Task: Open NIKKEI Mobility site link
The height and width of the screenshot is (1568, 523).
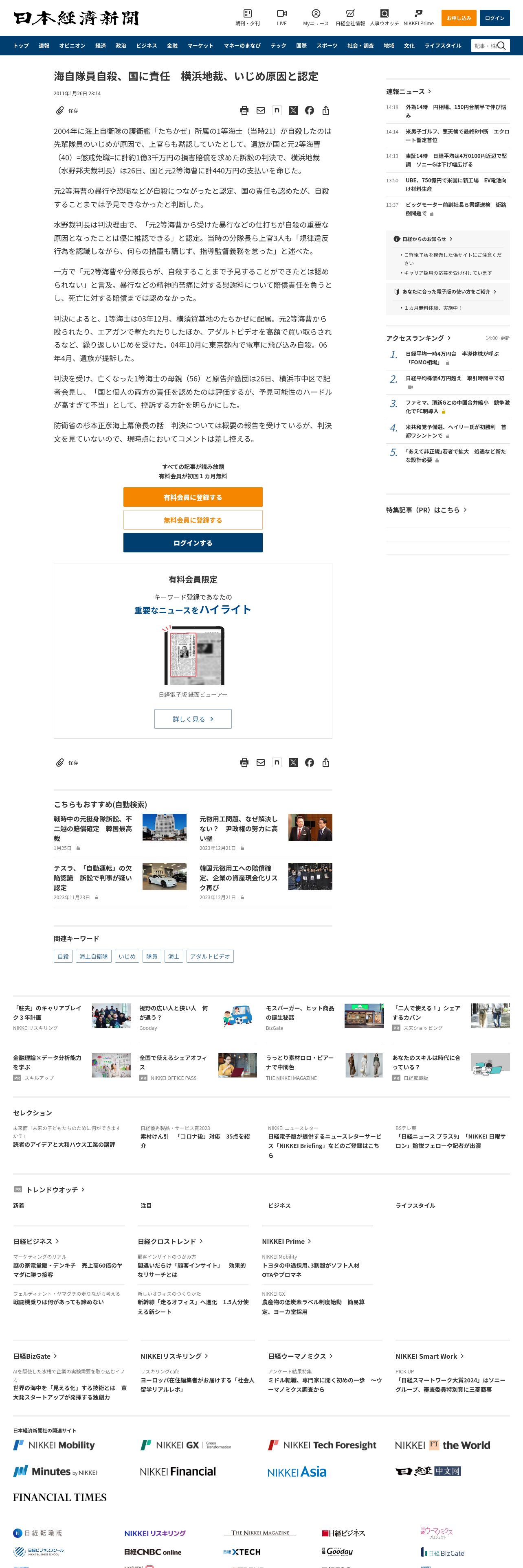Action: tap(54, 1445)
